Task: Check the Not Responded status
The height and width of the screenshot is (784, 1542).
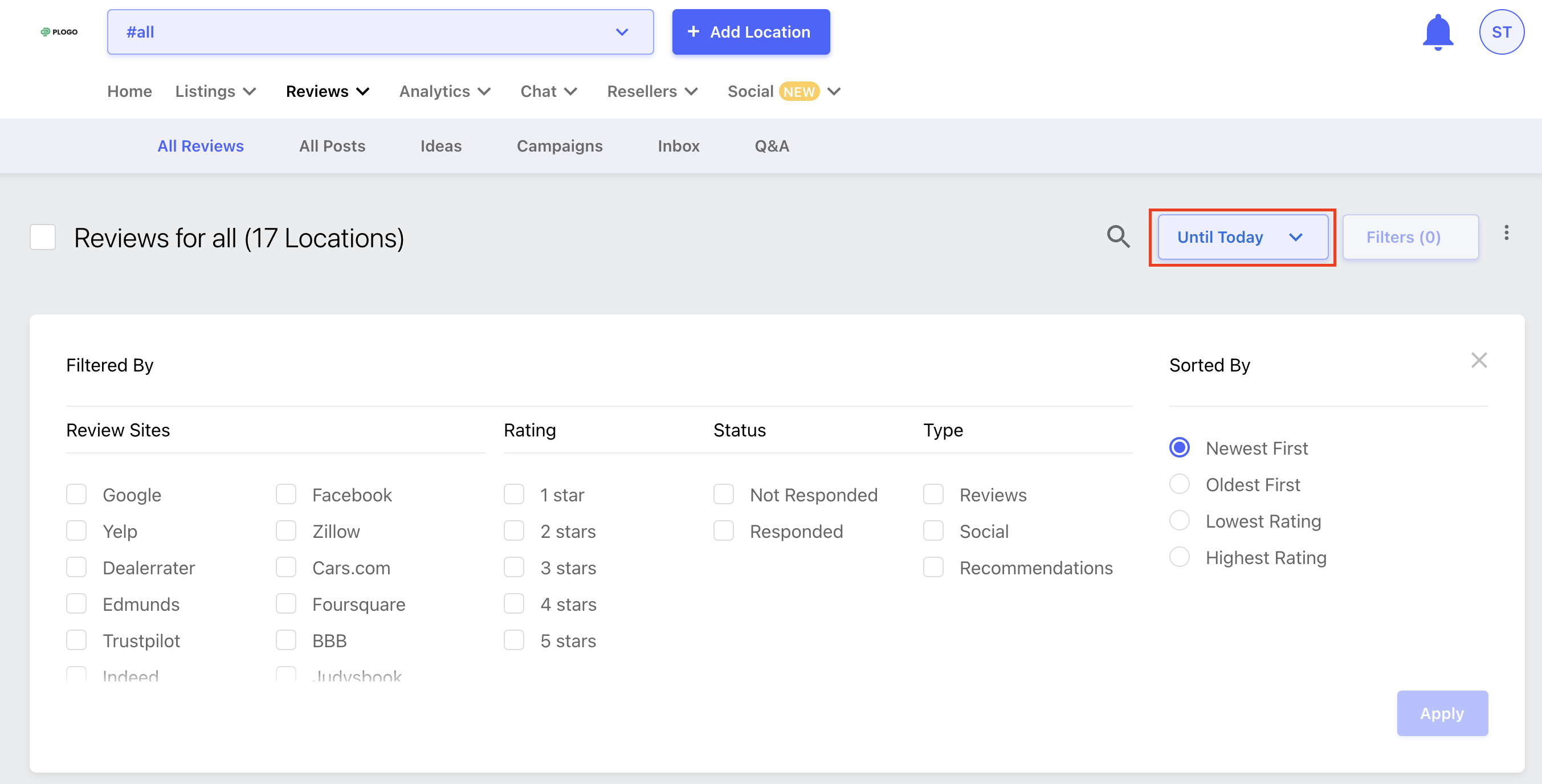Action: point(724,495)
